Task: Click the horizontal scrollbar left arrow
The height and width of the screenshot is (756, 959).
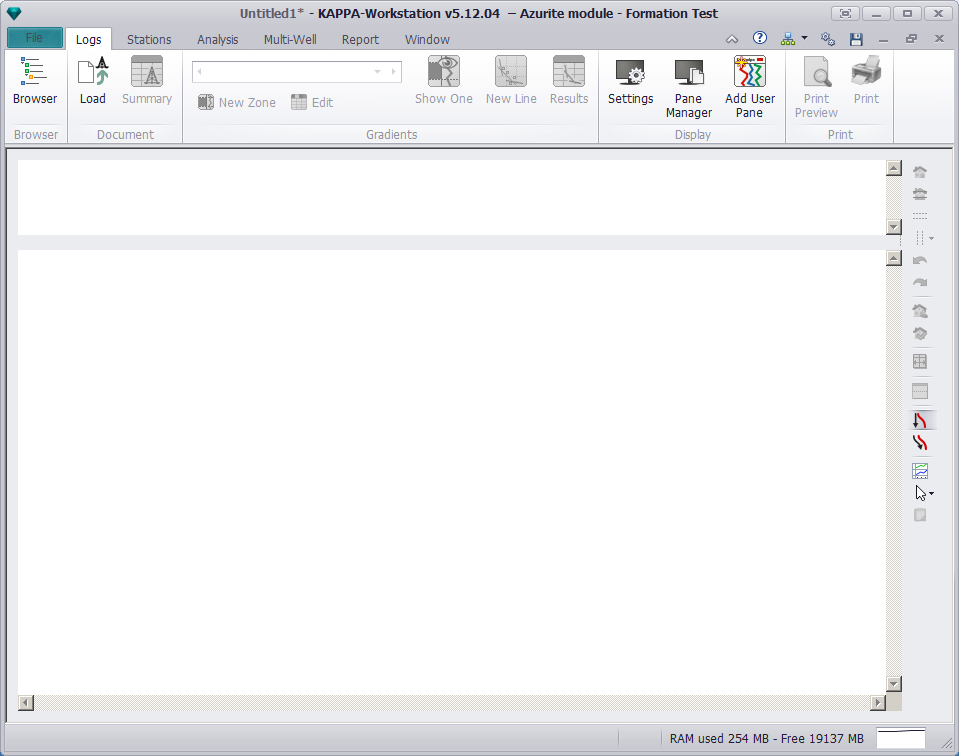Action: 26,703
